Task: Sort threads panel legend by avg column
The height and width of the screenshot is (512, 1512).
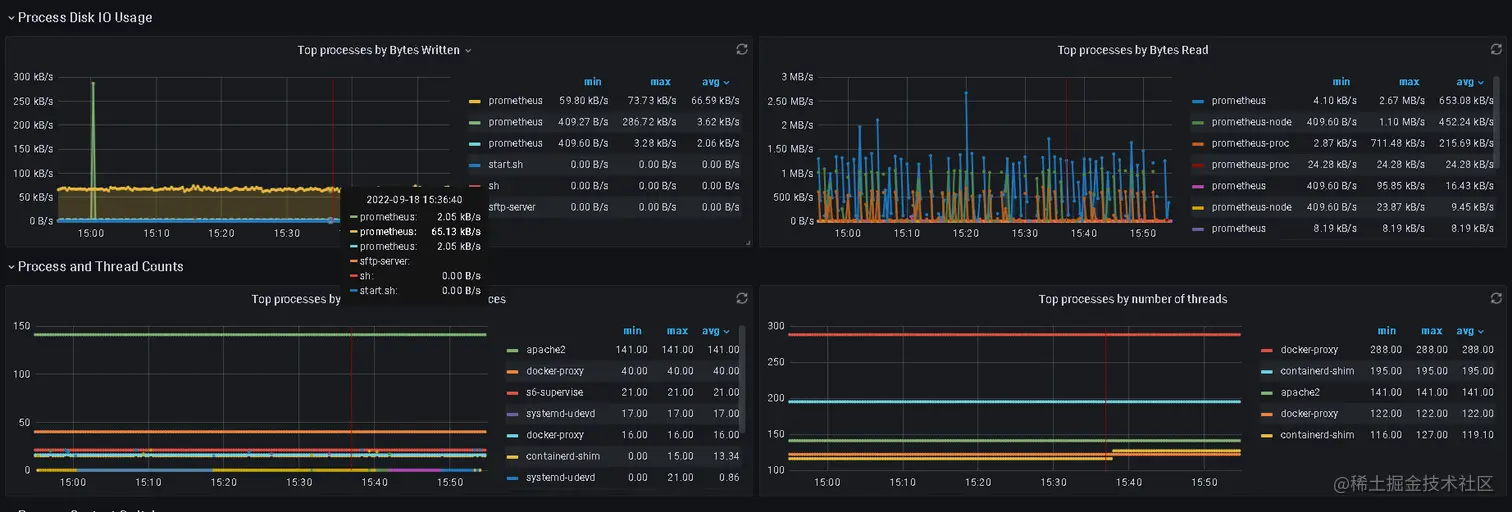Action: tap(1469, 331)
